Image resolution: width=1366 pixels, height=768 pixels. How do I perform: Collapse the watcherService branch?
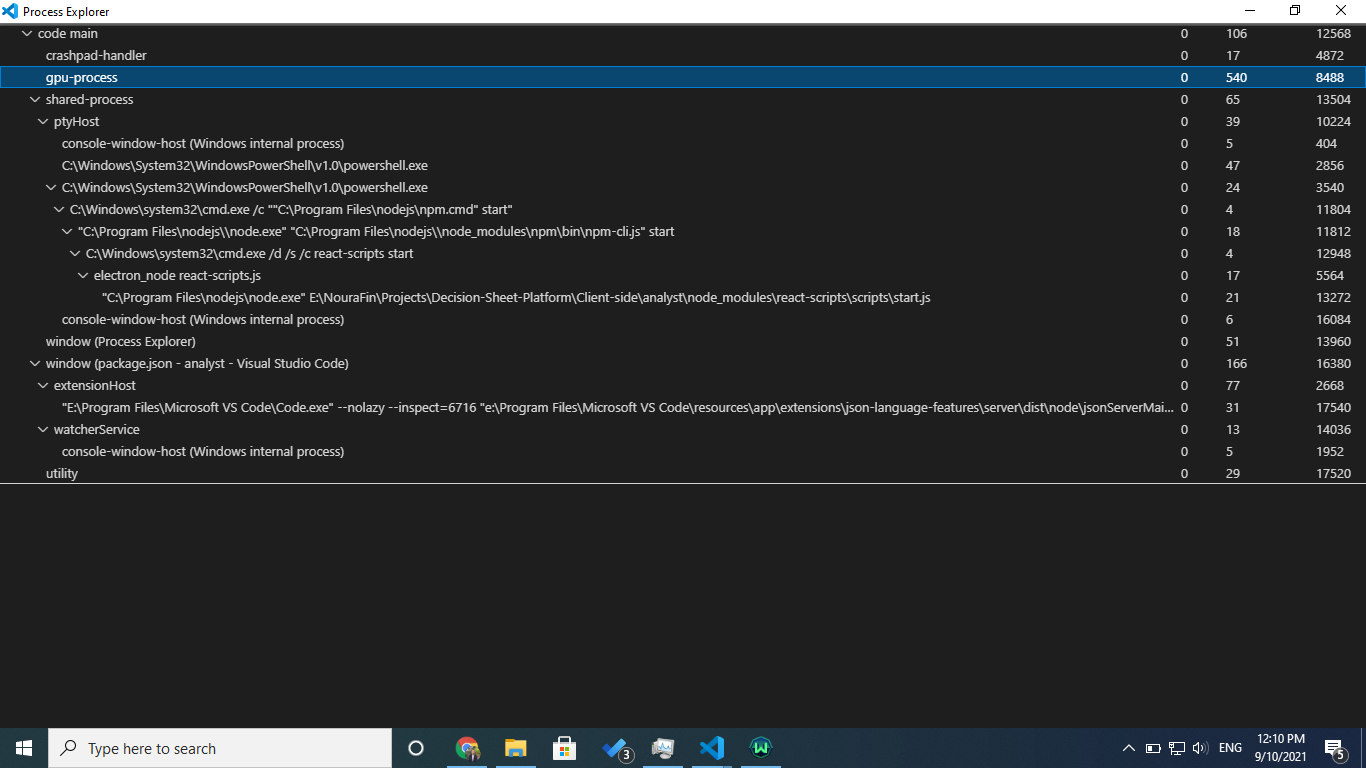point(43,429)
